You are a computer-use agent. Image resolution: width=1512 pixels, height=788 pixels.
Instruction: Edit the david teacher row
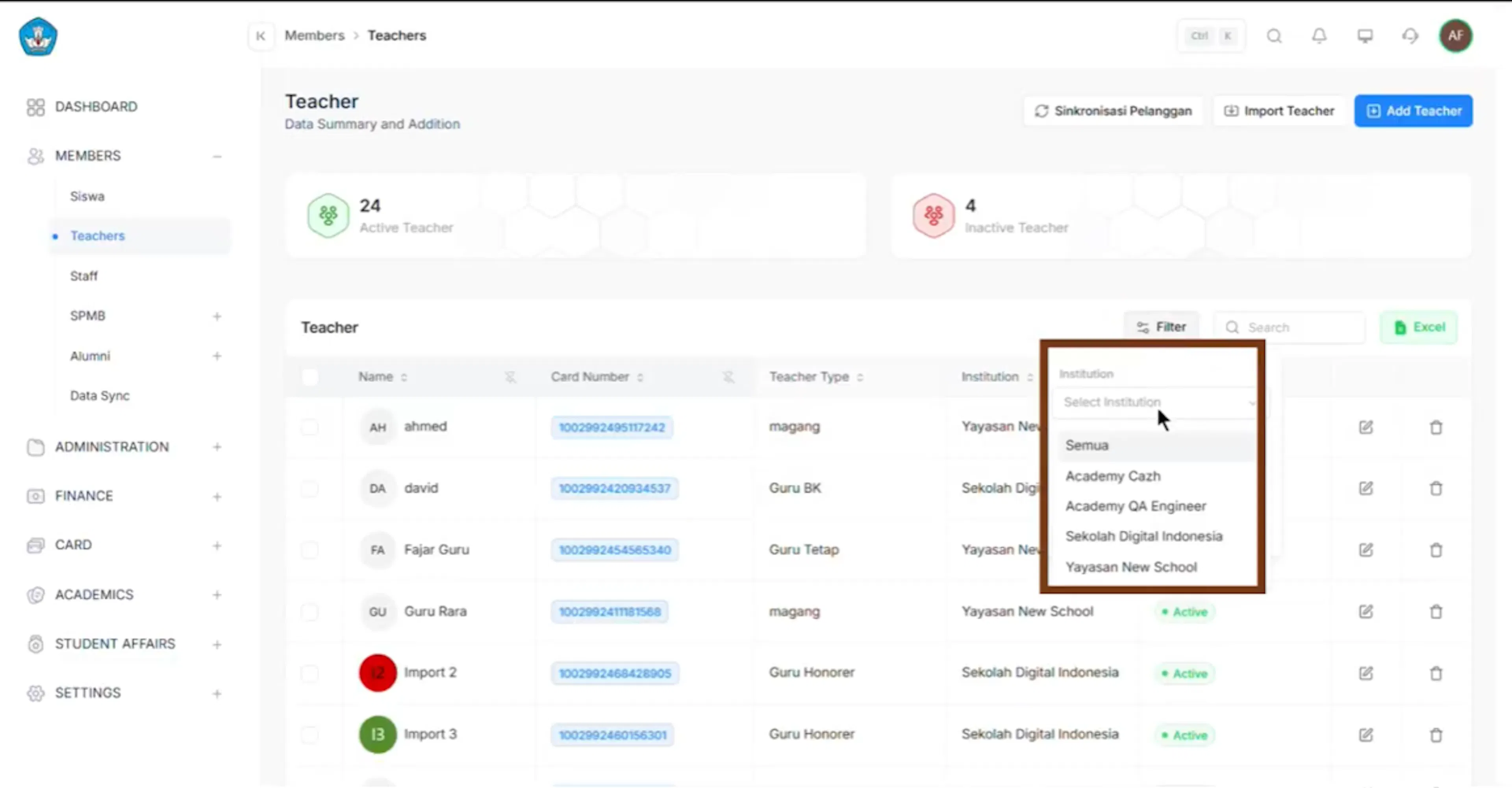pyautogui.click(x=1365, y=488)
